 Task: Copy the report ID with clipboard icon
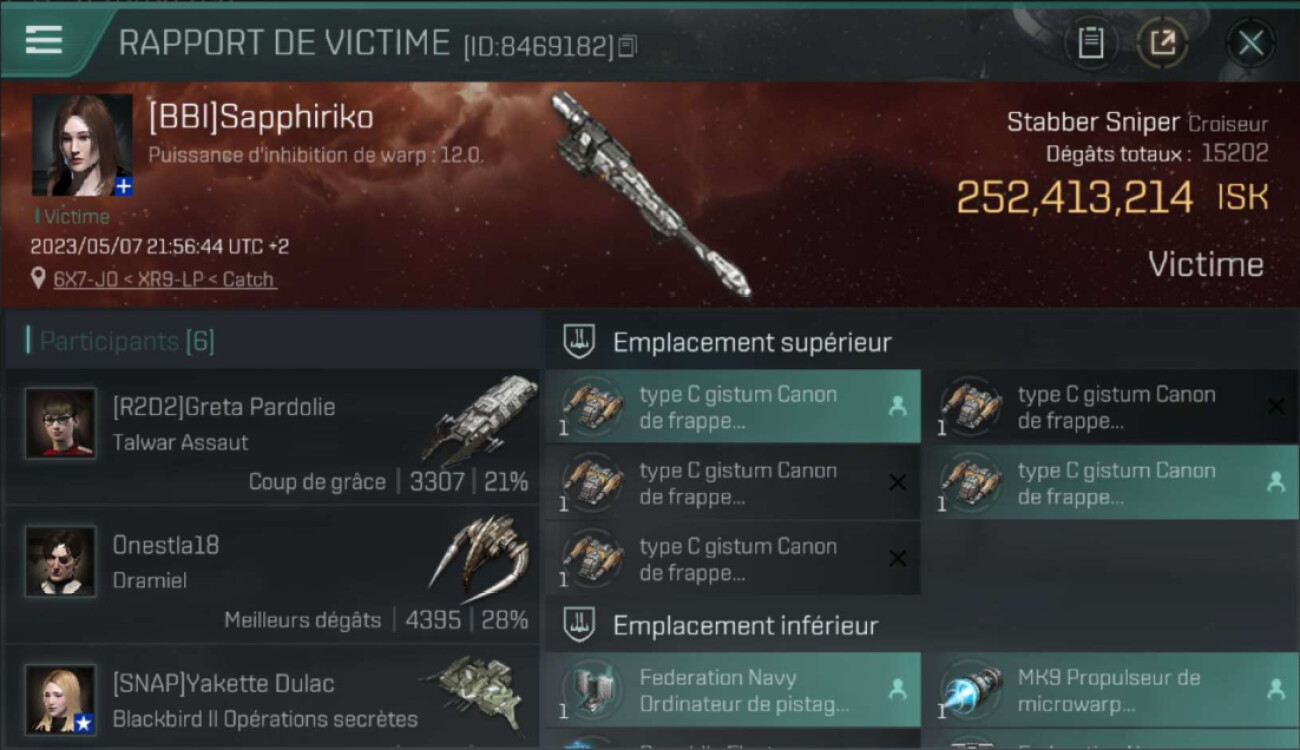628,46
